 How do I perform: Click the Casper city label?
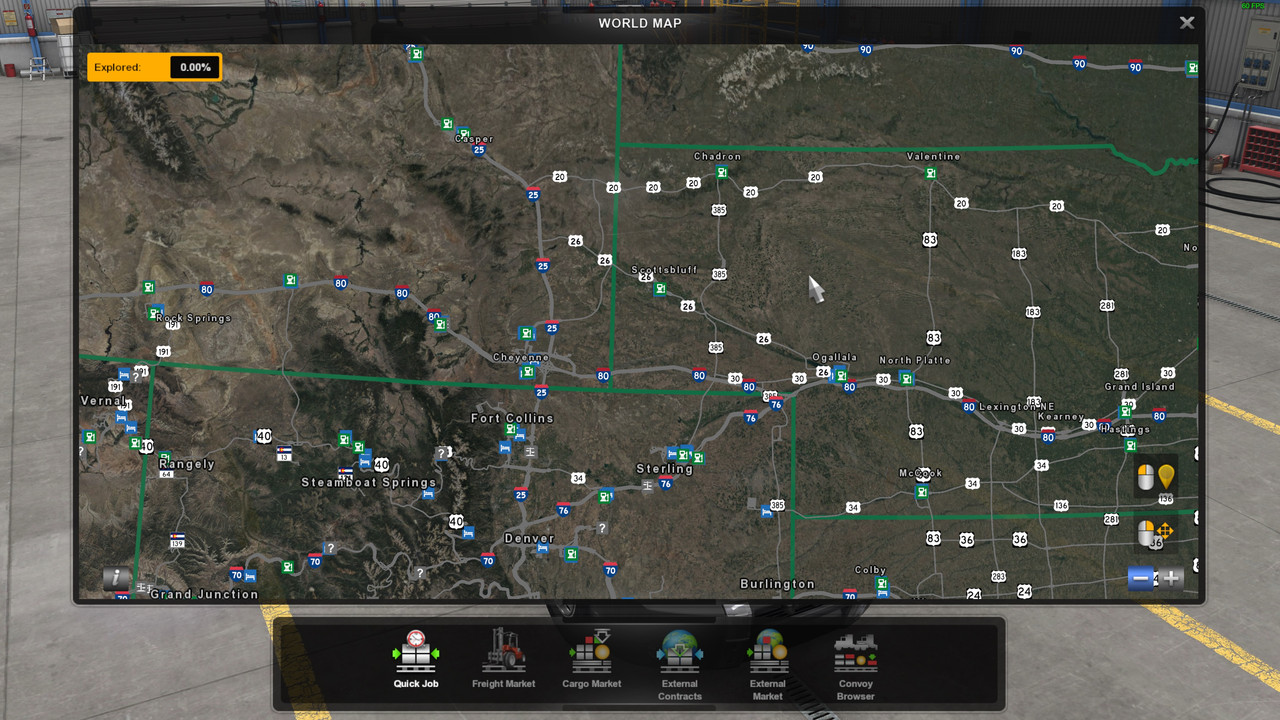coord(474,140)
